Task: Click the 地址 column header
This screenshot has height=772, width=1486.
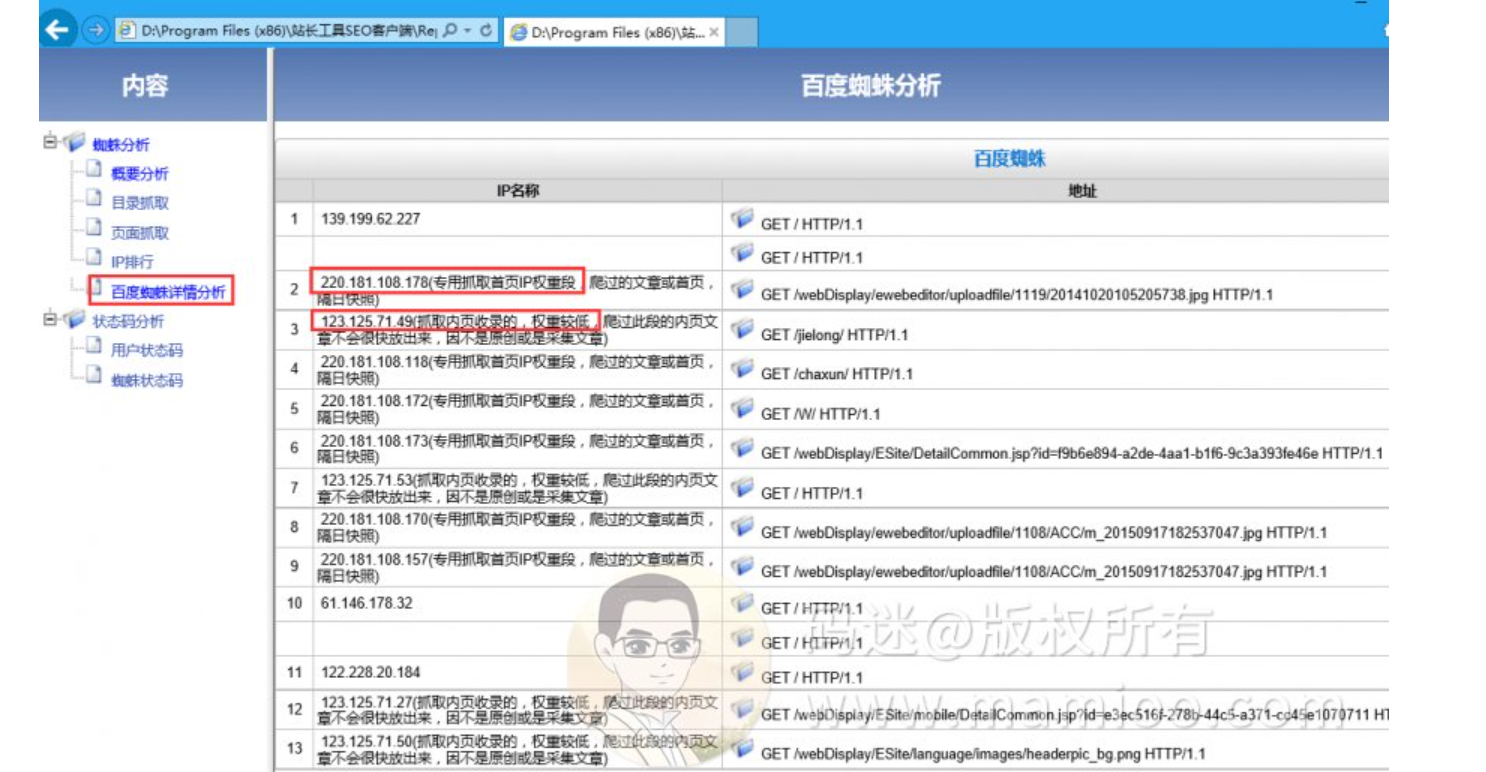Action: click(x=1083, y=190)
